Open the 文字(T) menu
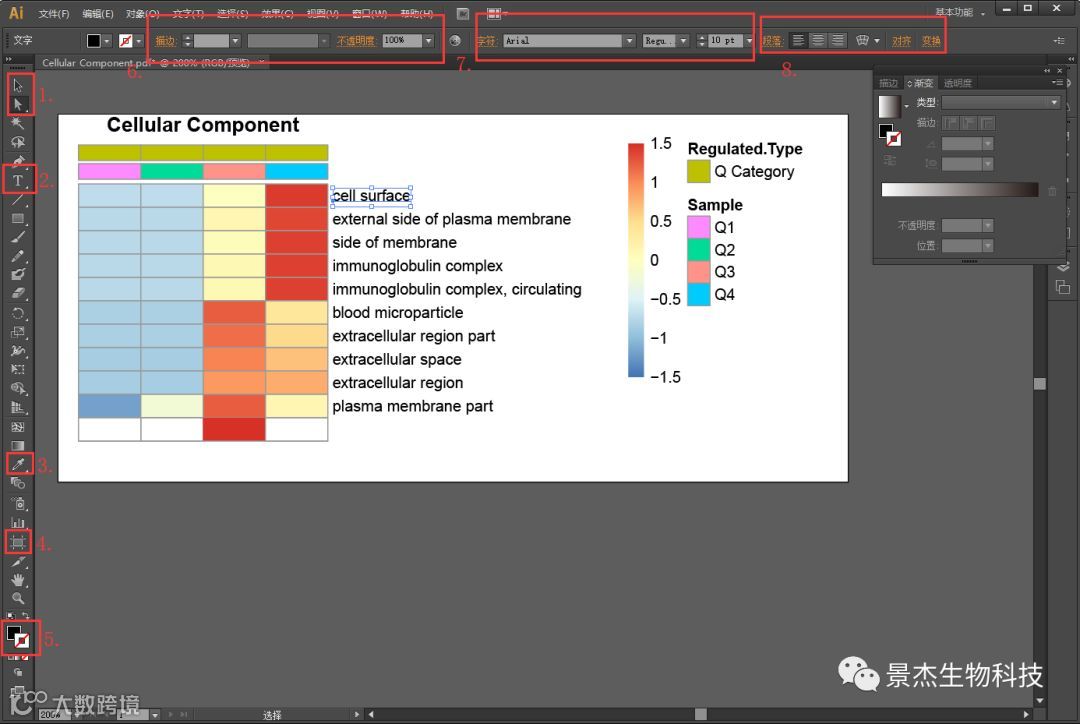 188,13
